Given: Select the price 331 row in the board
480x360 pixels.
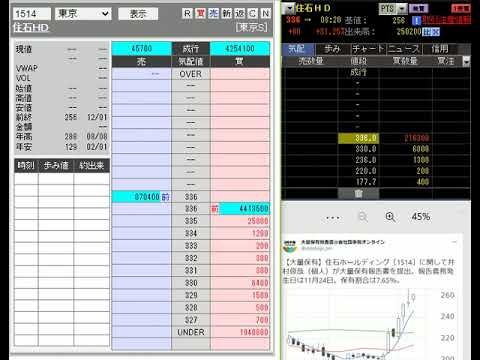Looking at the screenshot, I should pos(191,270).
